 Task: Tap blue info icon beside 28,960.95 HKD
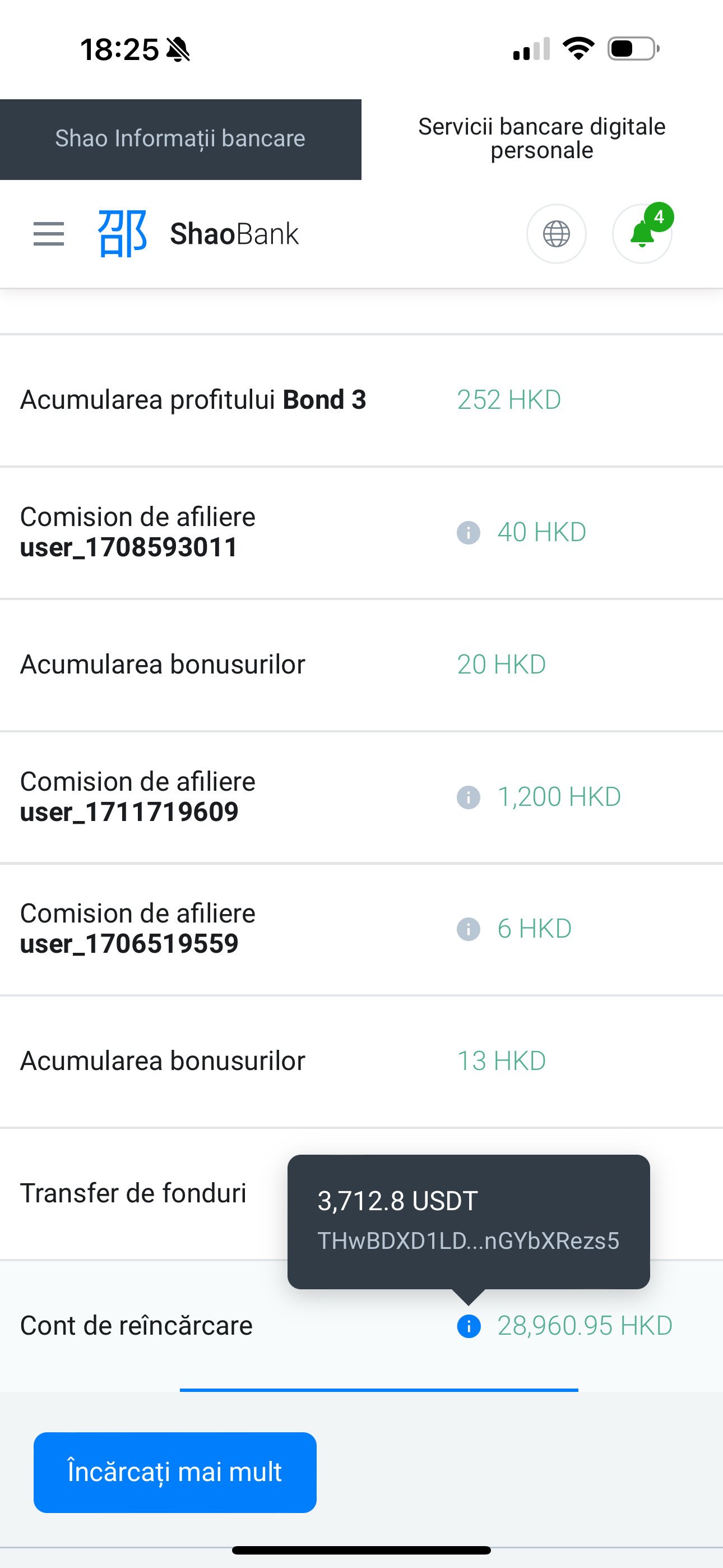[x=469, y=1326]
